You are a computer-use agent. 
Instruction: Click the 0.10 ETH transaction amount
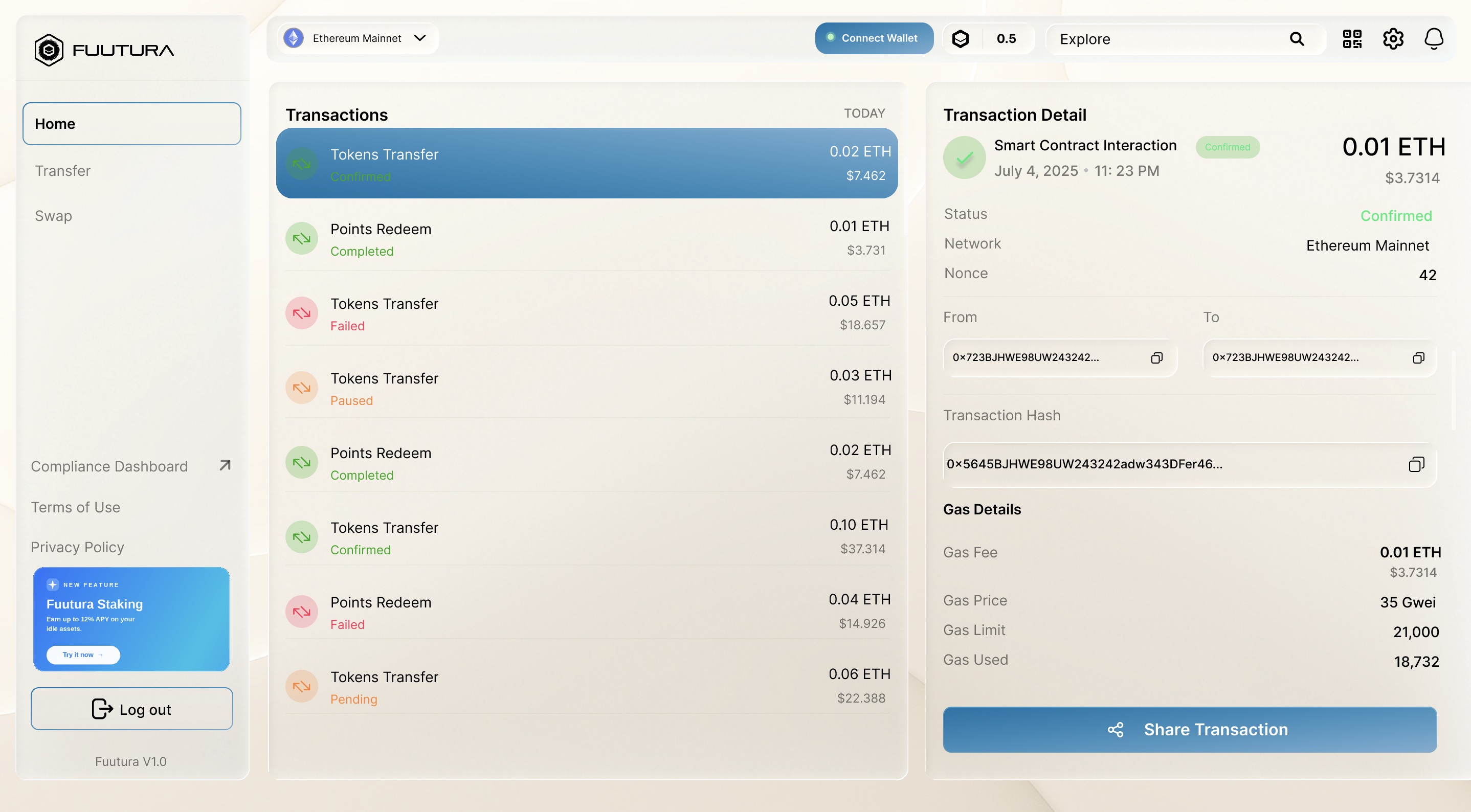pos(858,525)
